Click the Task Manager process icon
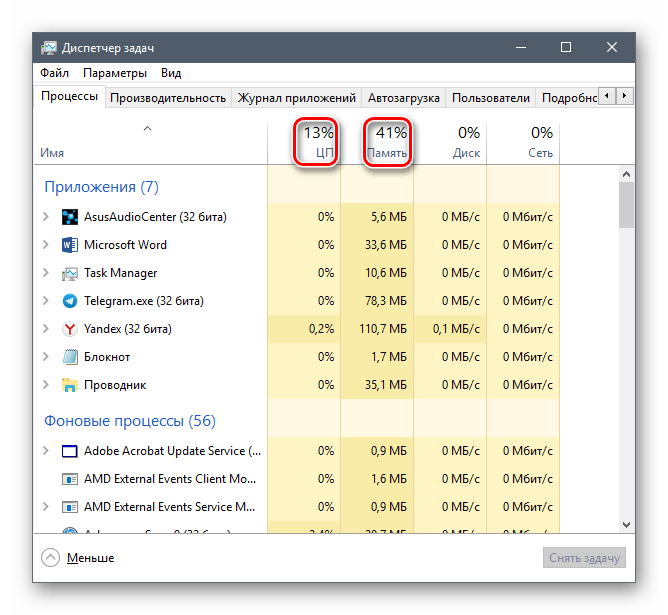Screen dimensions: 668x615 tap(70, 273)
